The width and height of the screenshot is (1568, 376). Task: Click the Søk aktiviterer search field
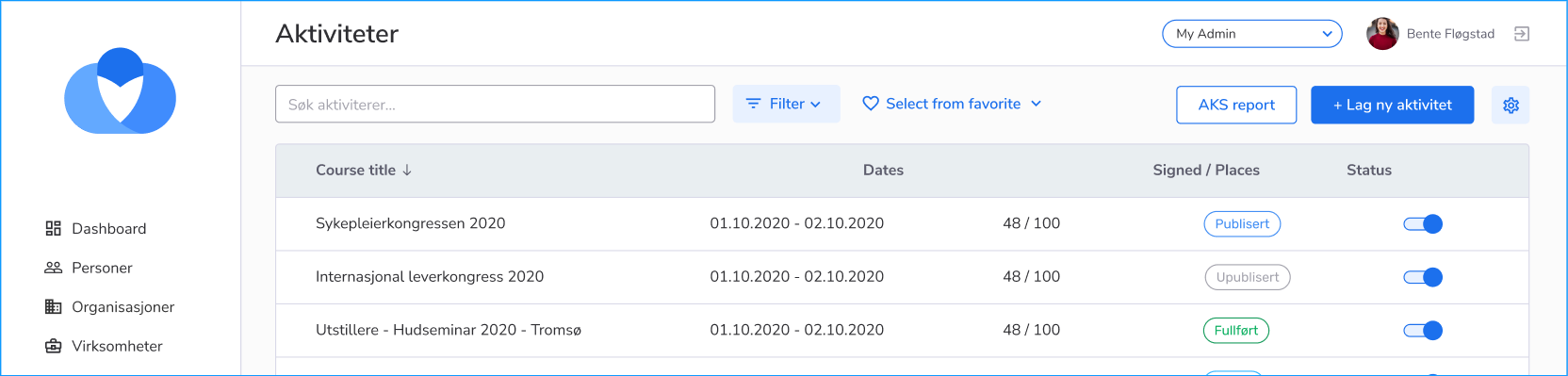point(495,104)
